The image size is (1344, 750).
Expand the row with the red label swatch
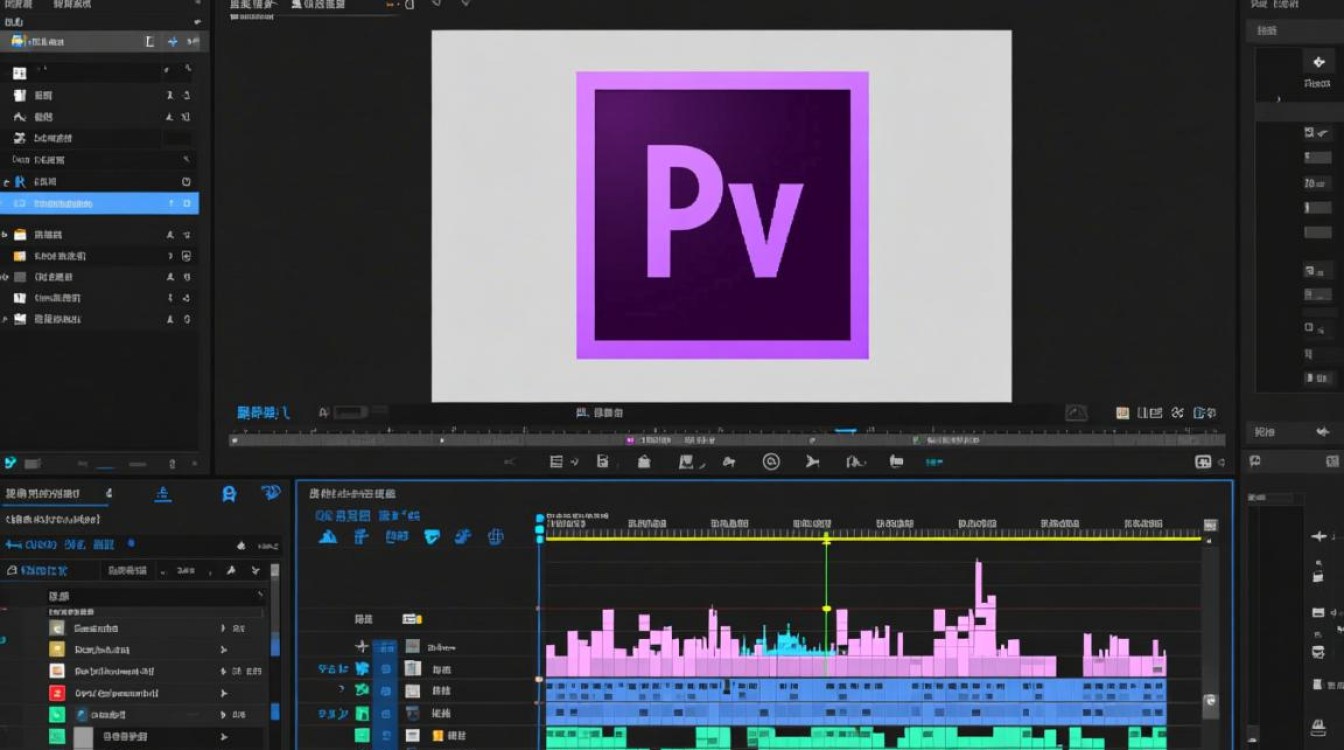223,693
